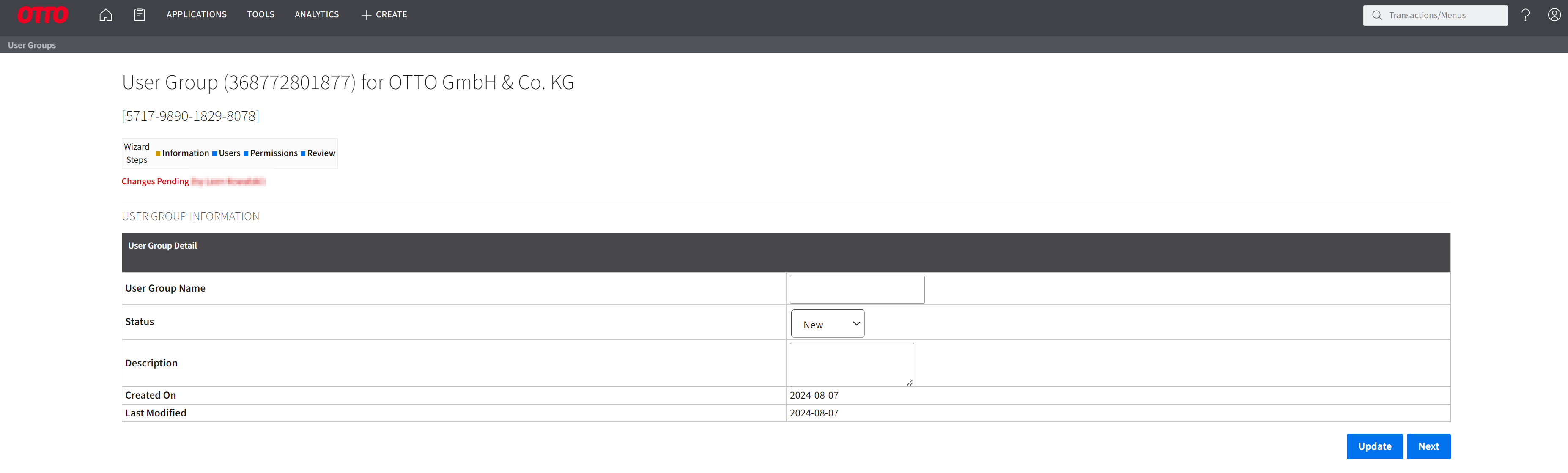Open the user account profile icon
Image resolution: width=1568 pixels, height=473 pixels.
point(1554,15)
